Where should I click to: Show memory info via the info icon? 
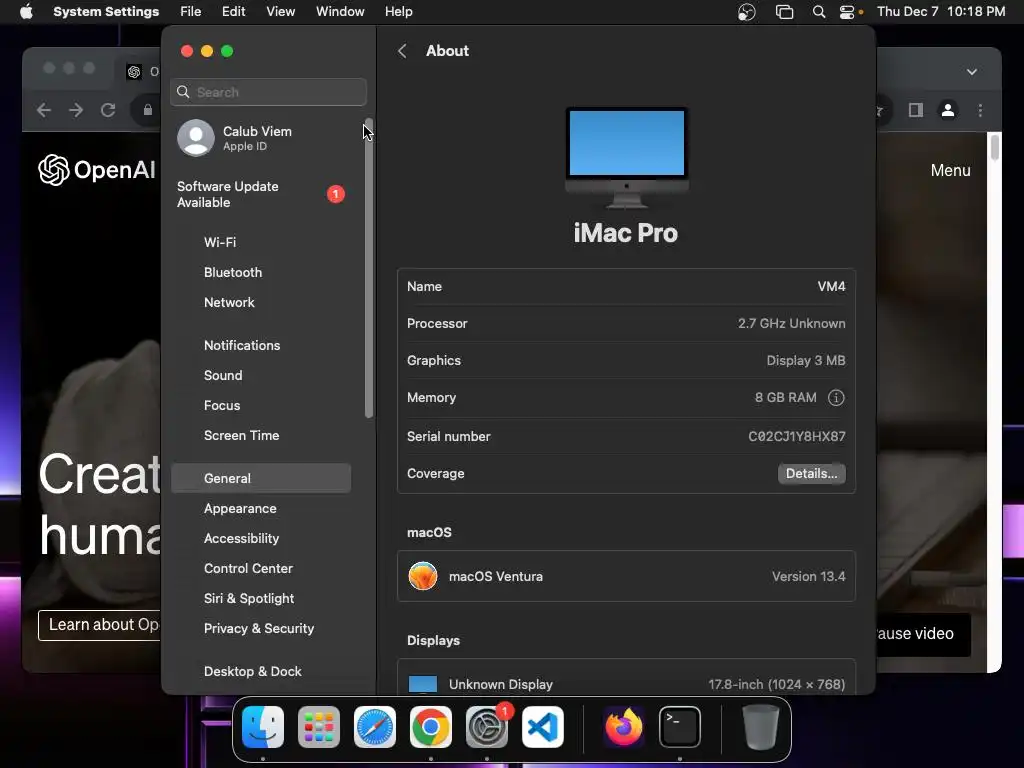pos(836,398)
